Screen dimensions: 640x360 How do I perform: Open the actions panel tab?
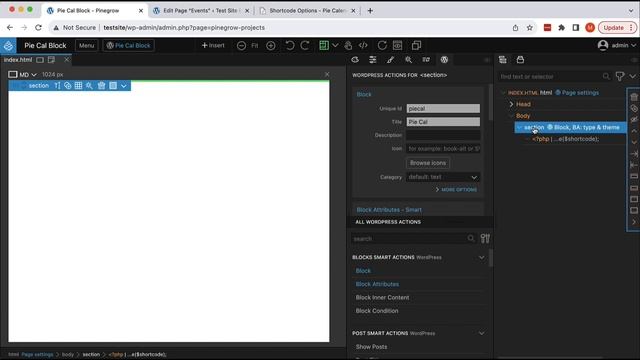point(426,60)
